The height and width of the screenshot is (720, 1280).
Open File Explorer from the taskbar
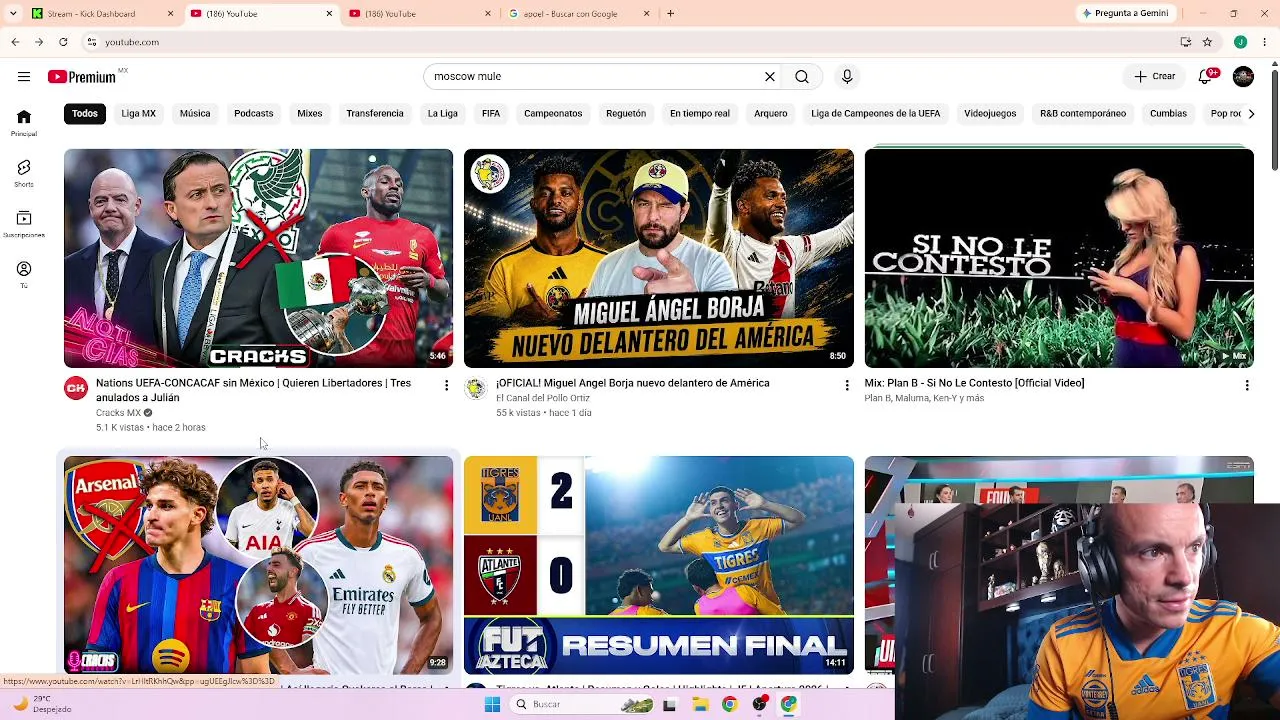coord(700,704)
